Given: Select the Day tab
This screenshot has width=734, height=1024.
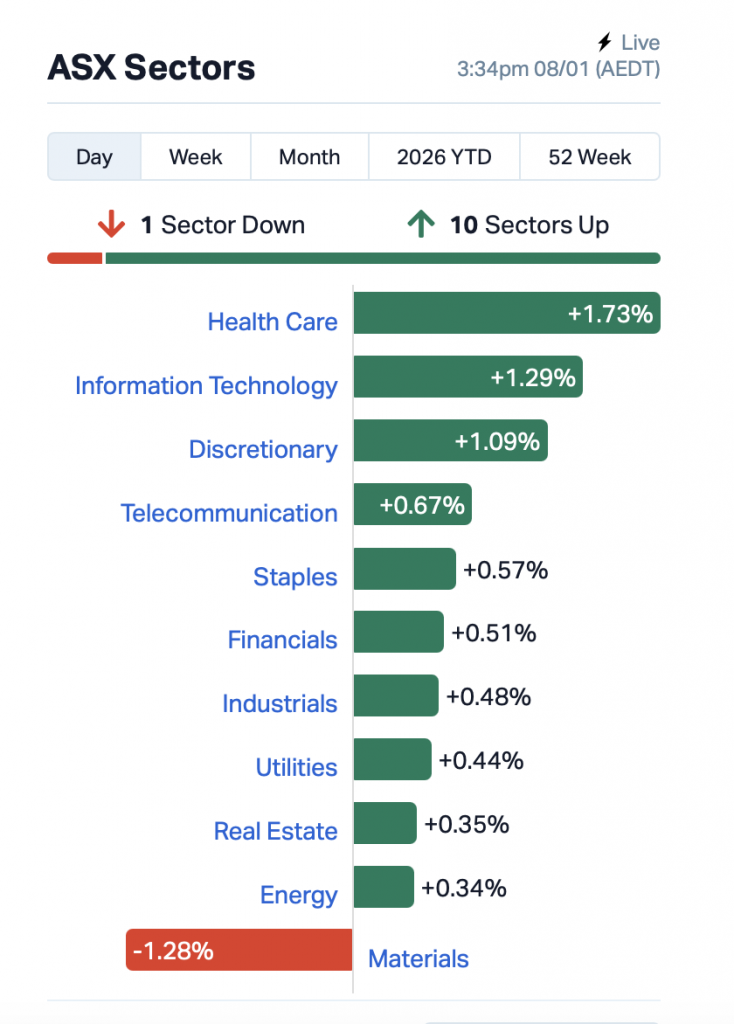Looking at the screenshot, I should (x=95, y=157).
